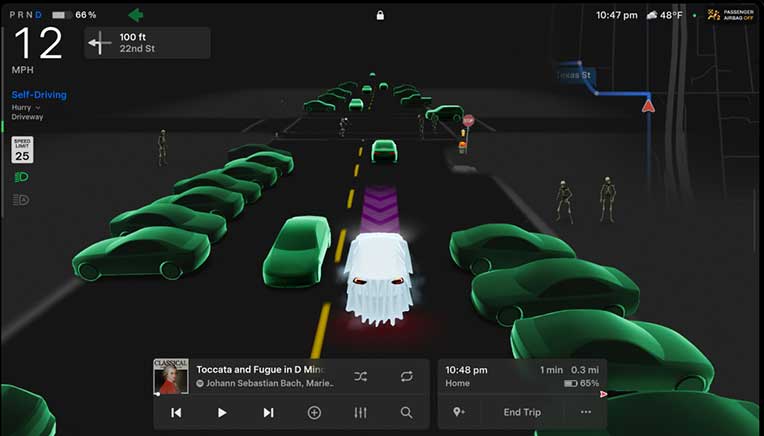Skip to the next track
Image resolution: width=764 pixels, height=436 pixels.
click(268, 413)
